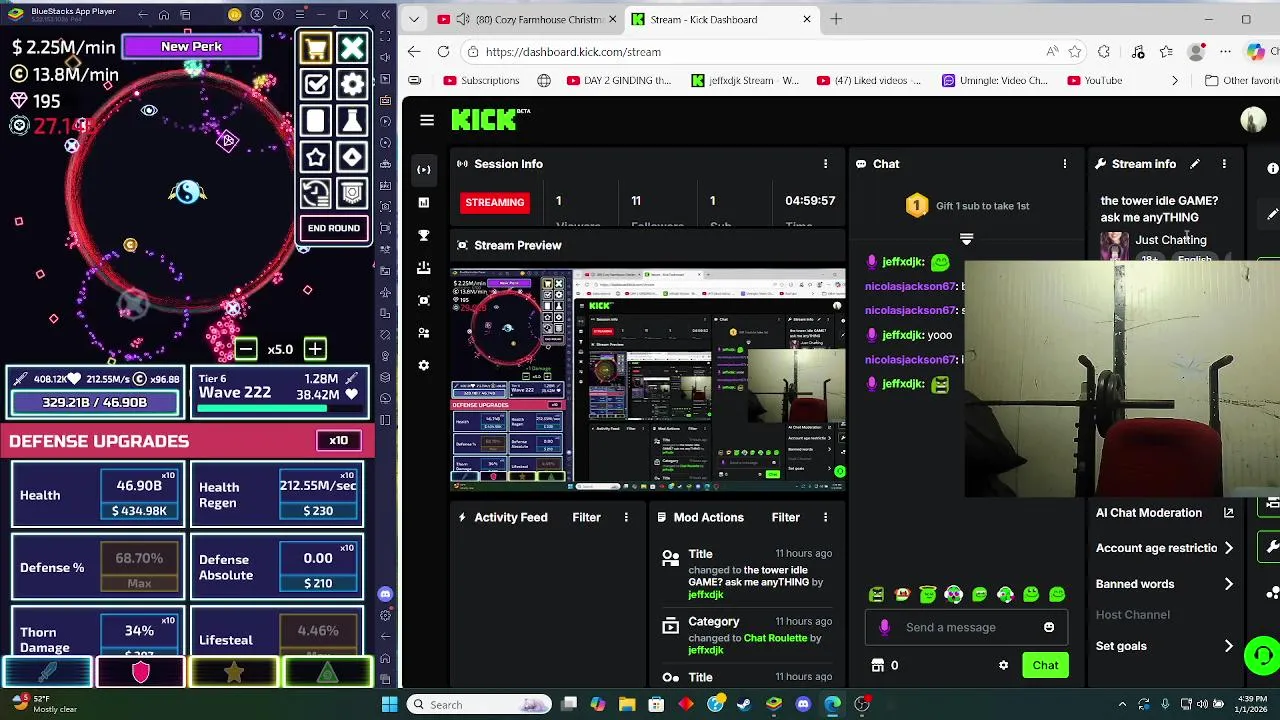Open Steam from the taskbar

[744, 704]
